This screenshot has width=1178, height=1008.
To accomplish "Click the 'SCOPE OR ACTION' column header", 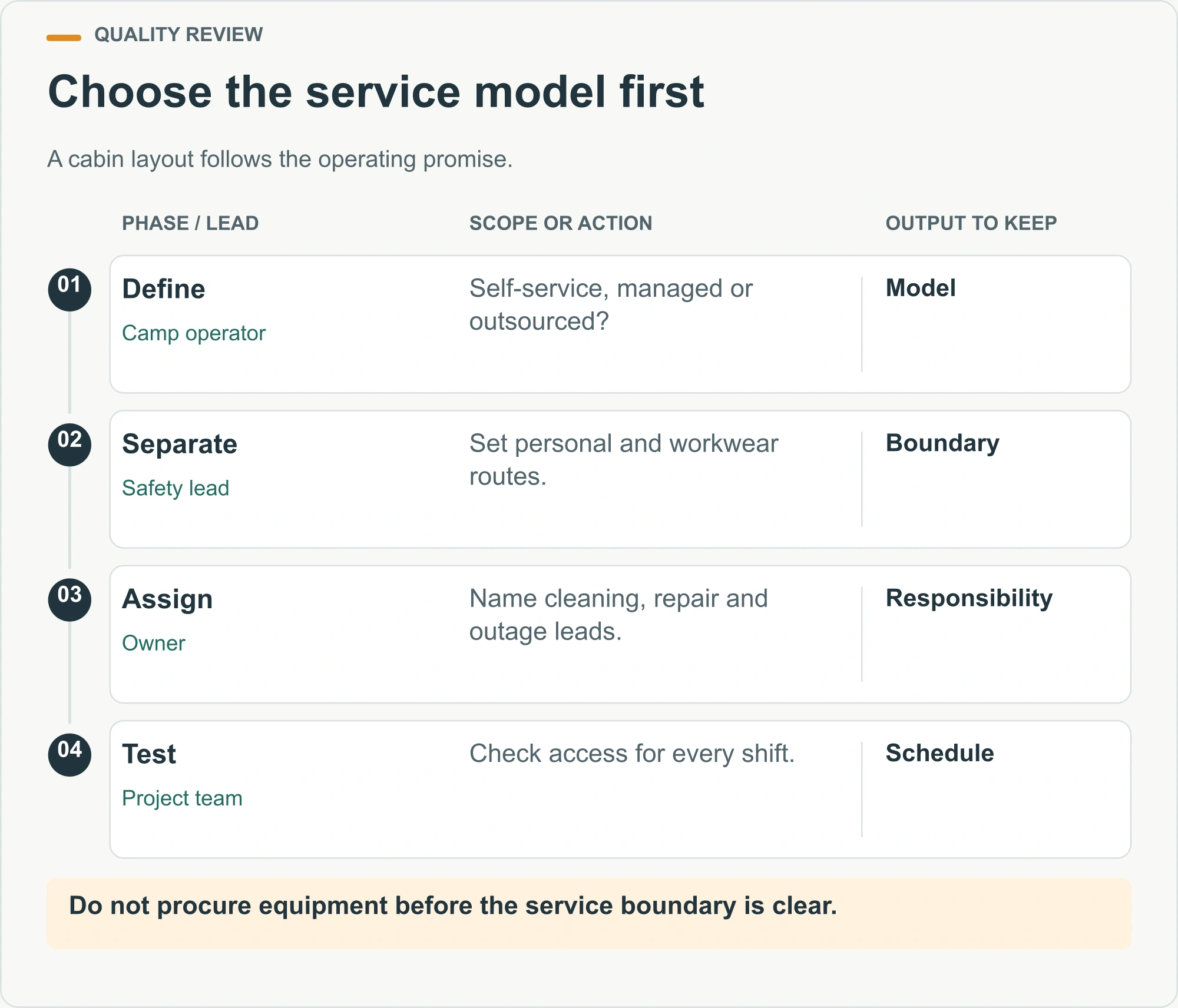I will (x=560, y=223).
